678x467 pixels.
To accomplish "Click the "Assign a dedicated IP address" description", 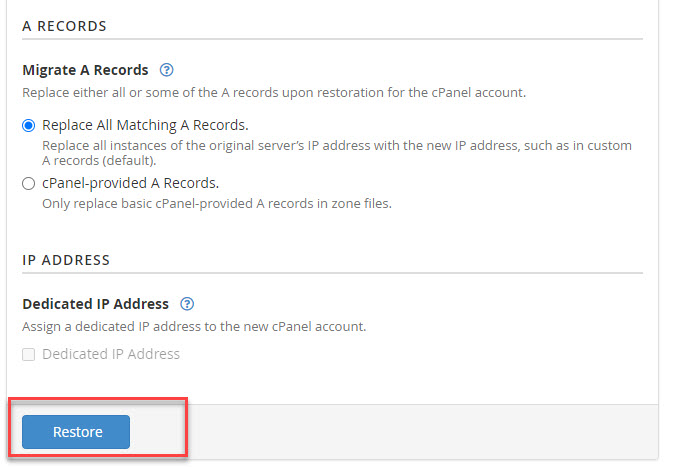I will (194, 327).
